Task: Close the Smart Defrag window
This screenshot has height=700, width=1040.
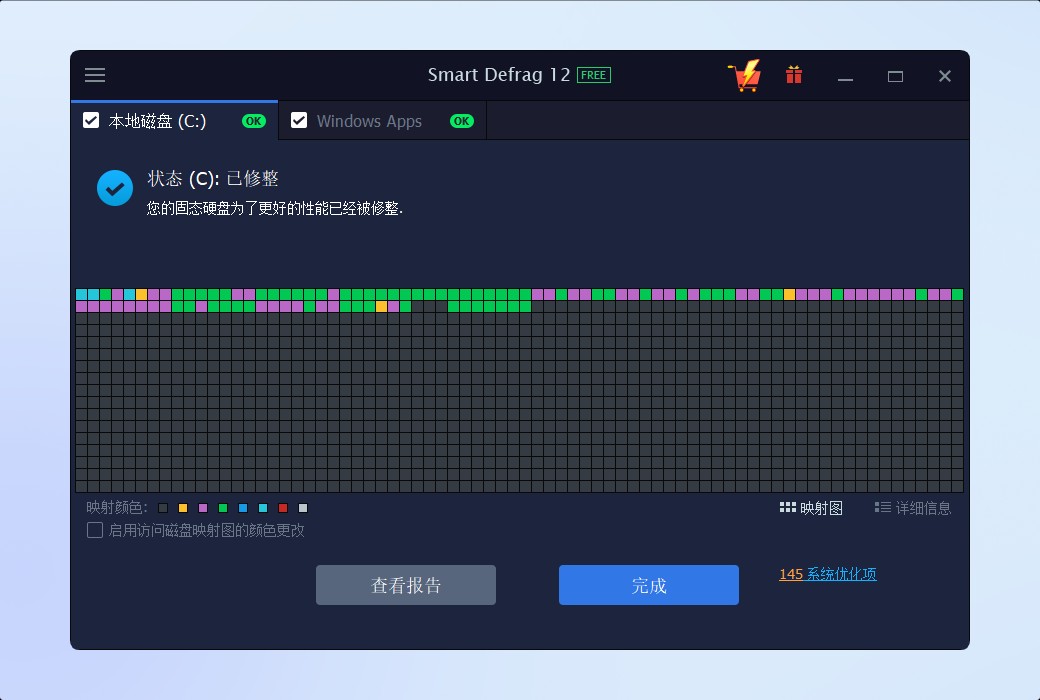Action: pyautogui.click(x=945, y=76)
